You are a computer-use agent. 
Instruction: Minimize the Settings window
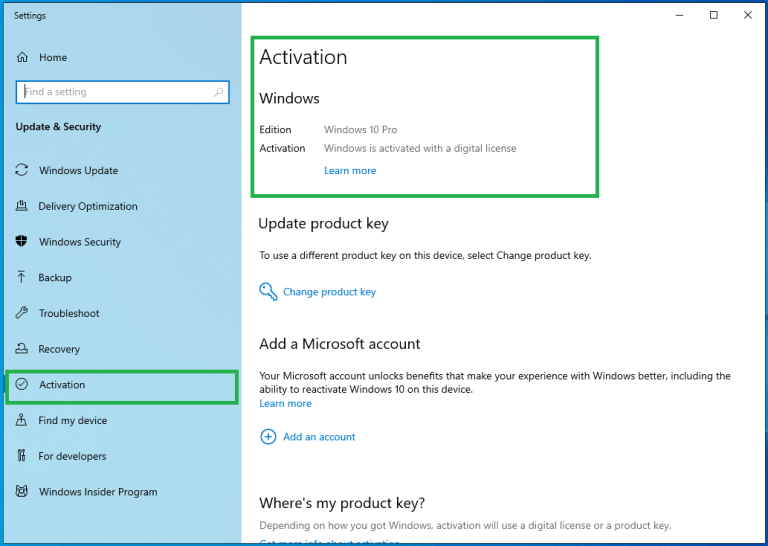[x=679, y=15]
